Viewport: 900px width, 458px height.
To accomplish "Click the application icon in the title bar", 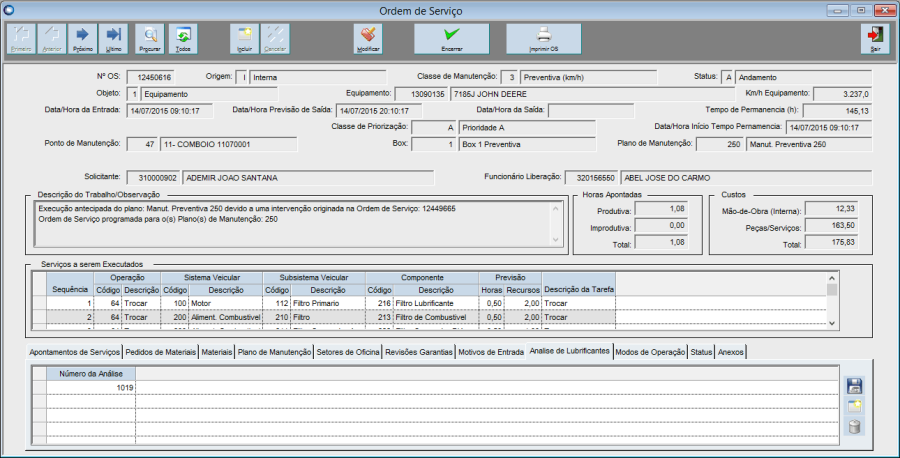I will pyautogui.click(x=9, y=10).
